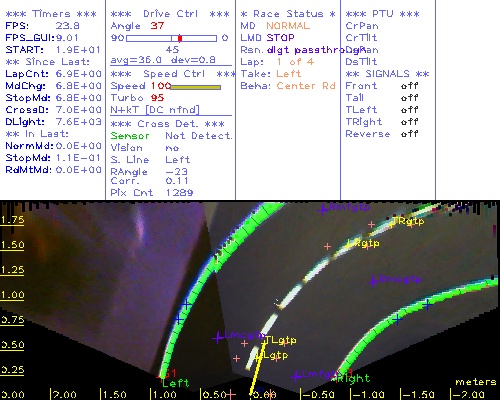Click the NORMAL mode value
500x400 pixels.
click(288, 26)
